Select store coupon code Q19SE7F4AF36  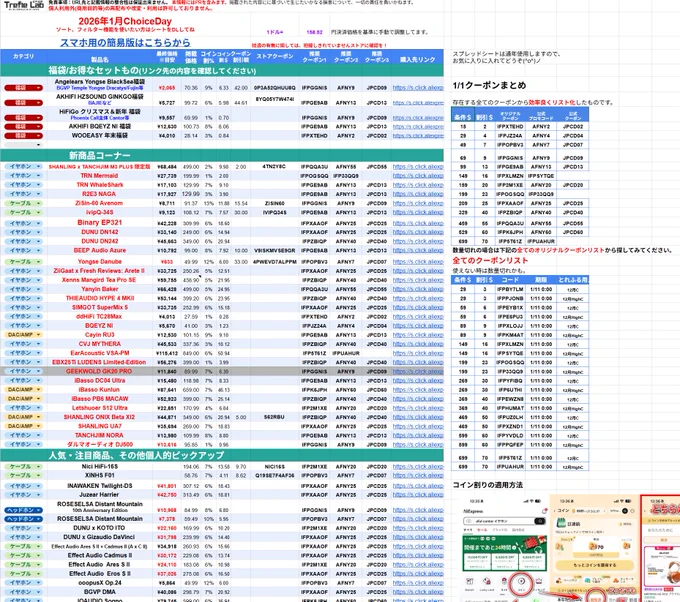pos(275,476)
